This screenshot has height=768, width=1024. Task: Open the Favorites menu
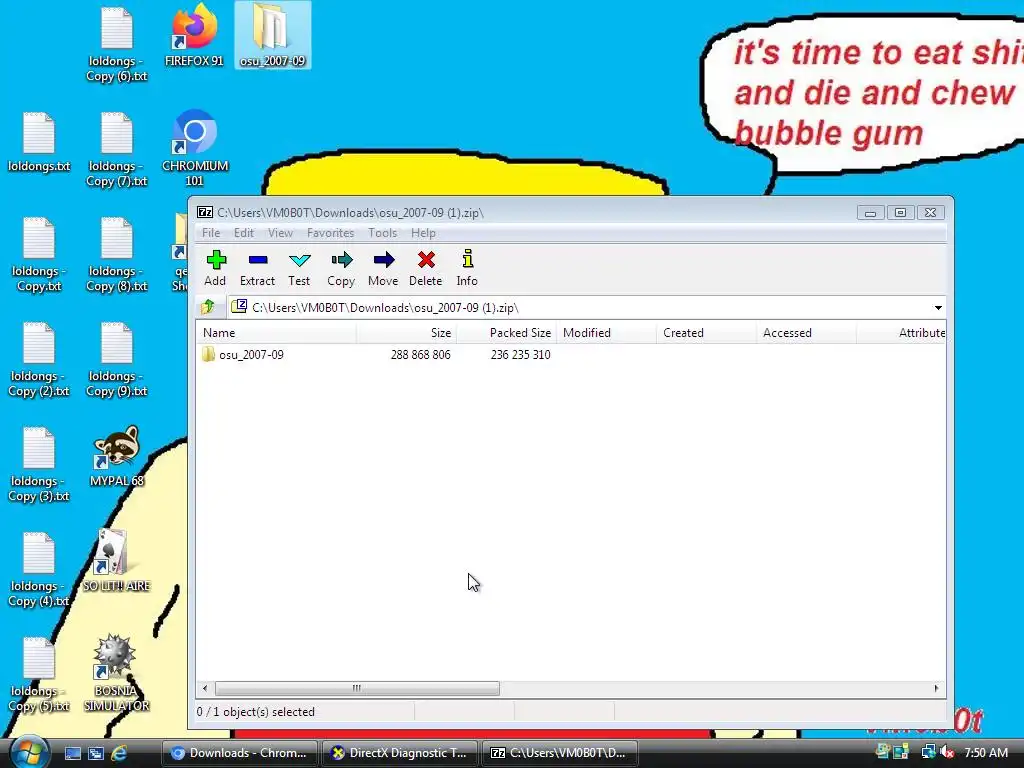coord(330,233)
